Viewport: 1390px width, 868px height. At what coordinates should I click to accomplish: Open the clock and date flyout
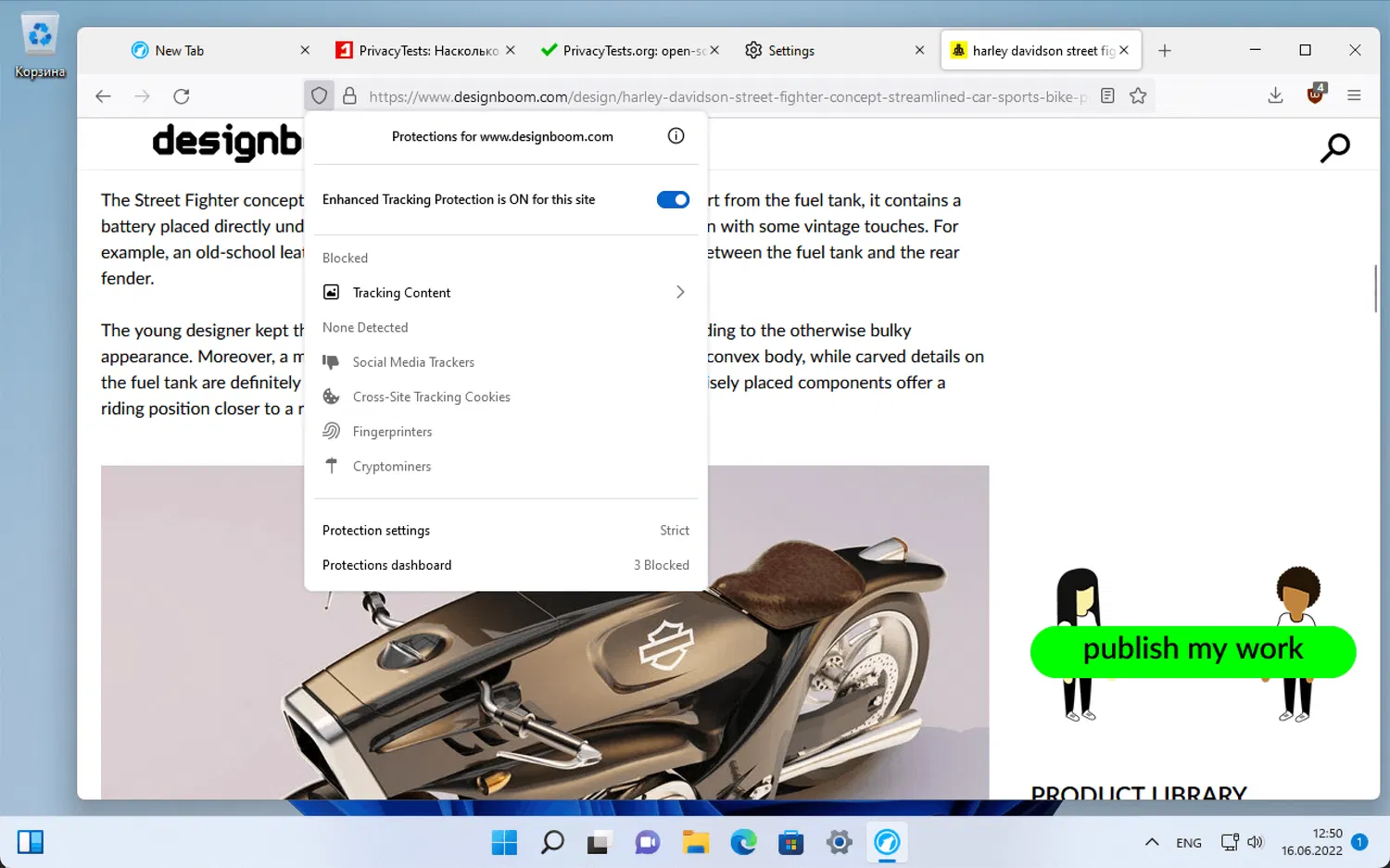(x=1312, y=842)
